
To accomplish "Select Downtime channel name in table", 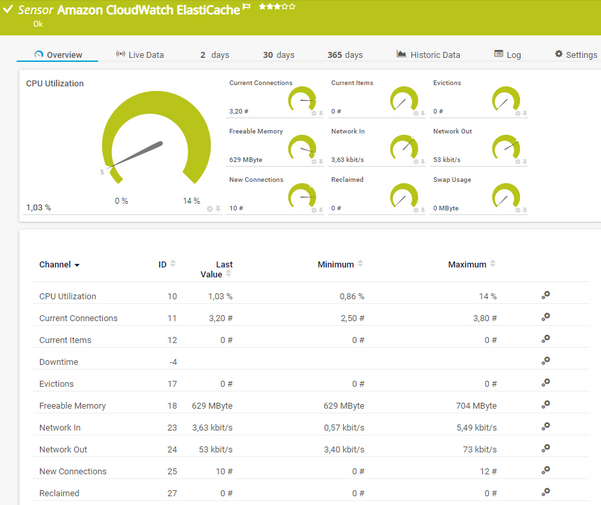I will [x=59, y=362].
